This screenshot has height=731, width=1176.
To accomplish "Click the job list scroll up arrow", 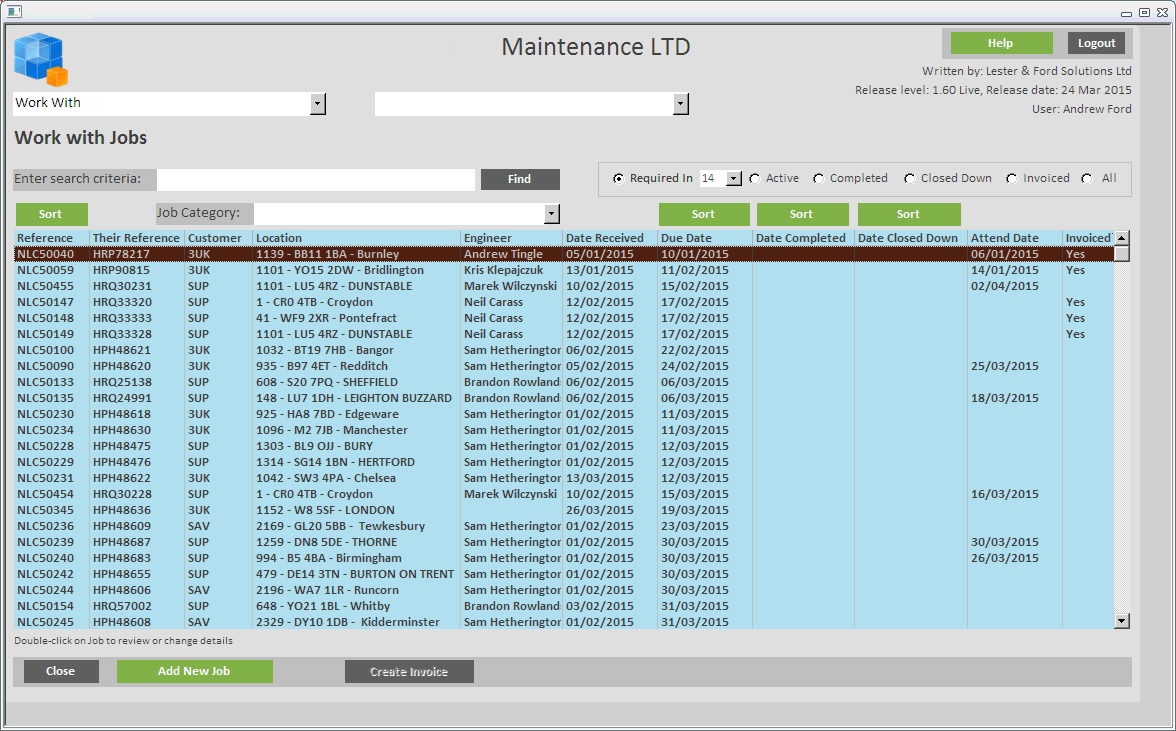I will coord(1122,238).
